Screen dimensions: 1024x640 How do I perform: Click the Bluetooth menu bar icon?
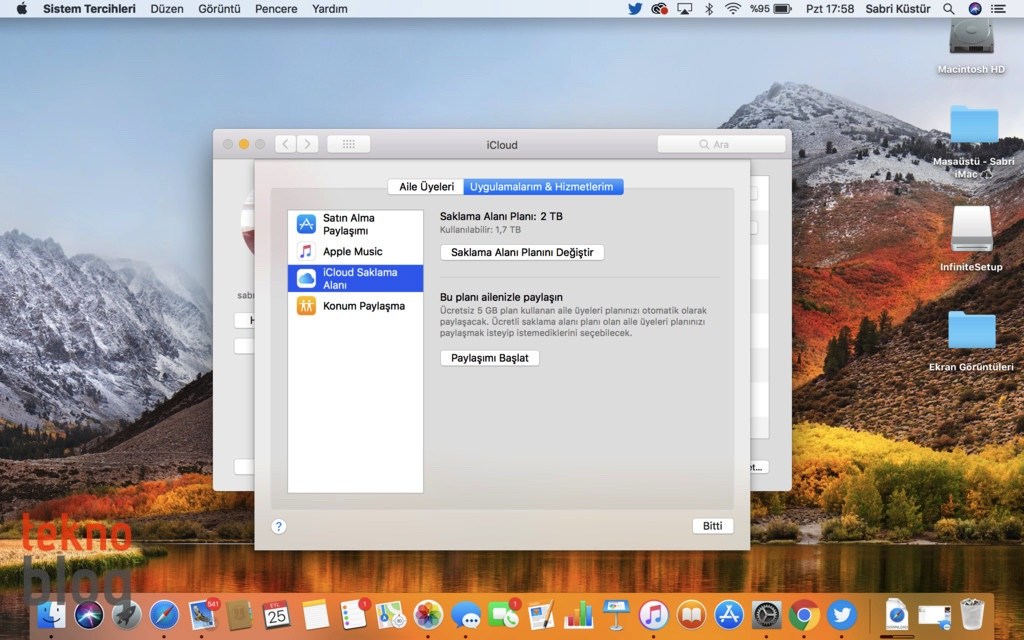coord(709,8)
